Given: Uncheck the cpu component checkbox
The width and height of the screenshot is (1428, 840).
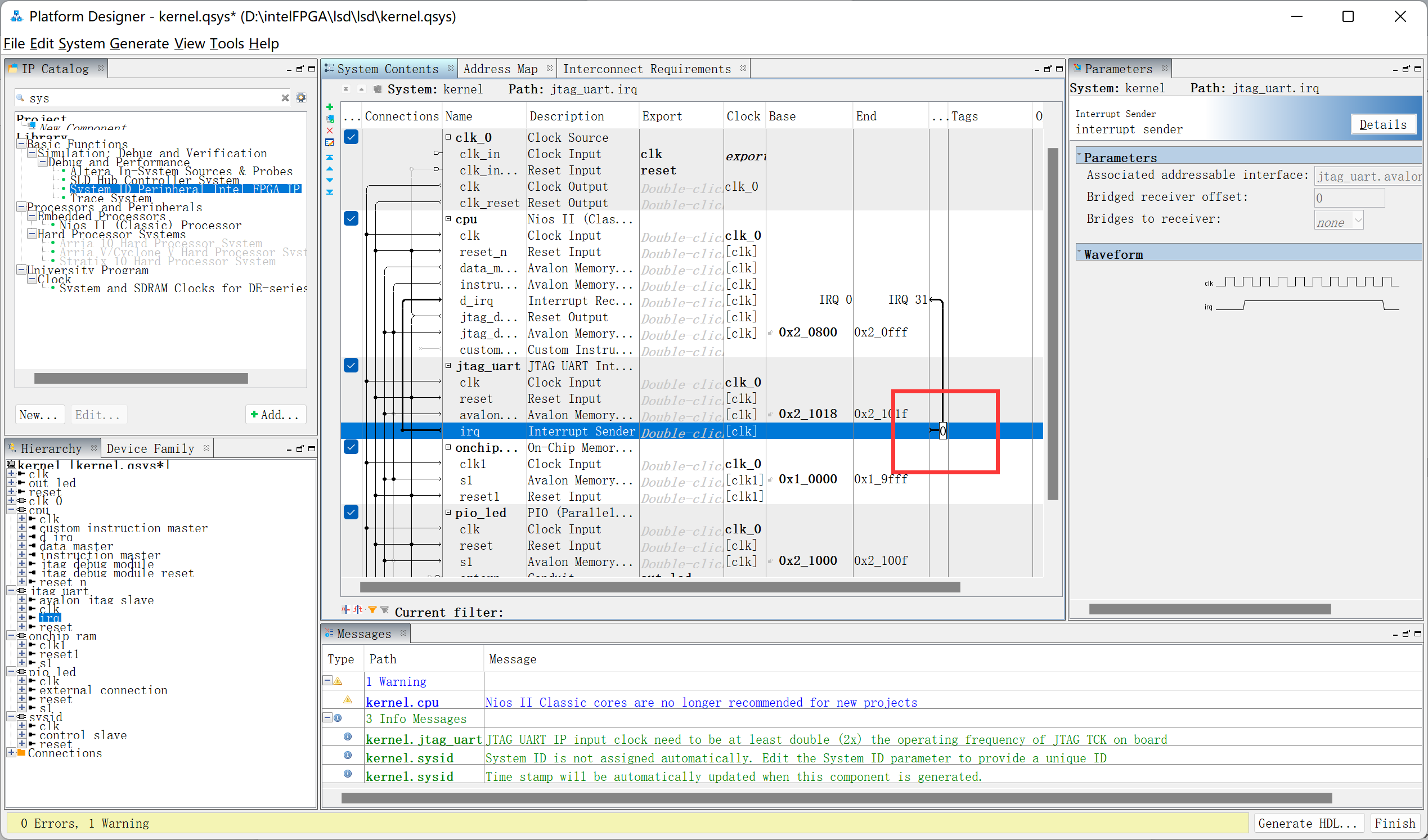Looking at the screenshot, I should (x=351, y=219).
